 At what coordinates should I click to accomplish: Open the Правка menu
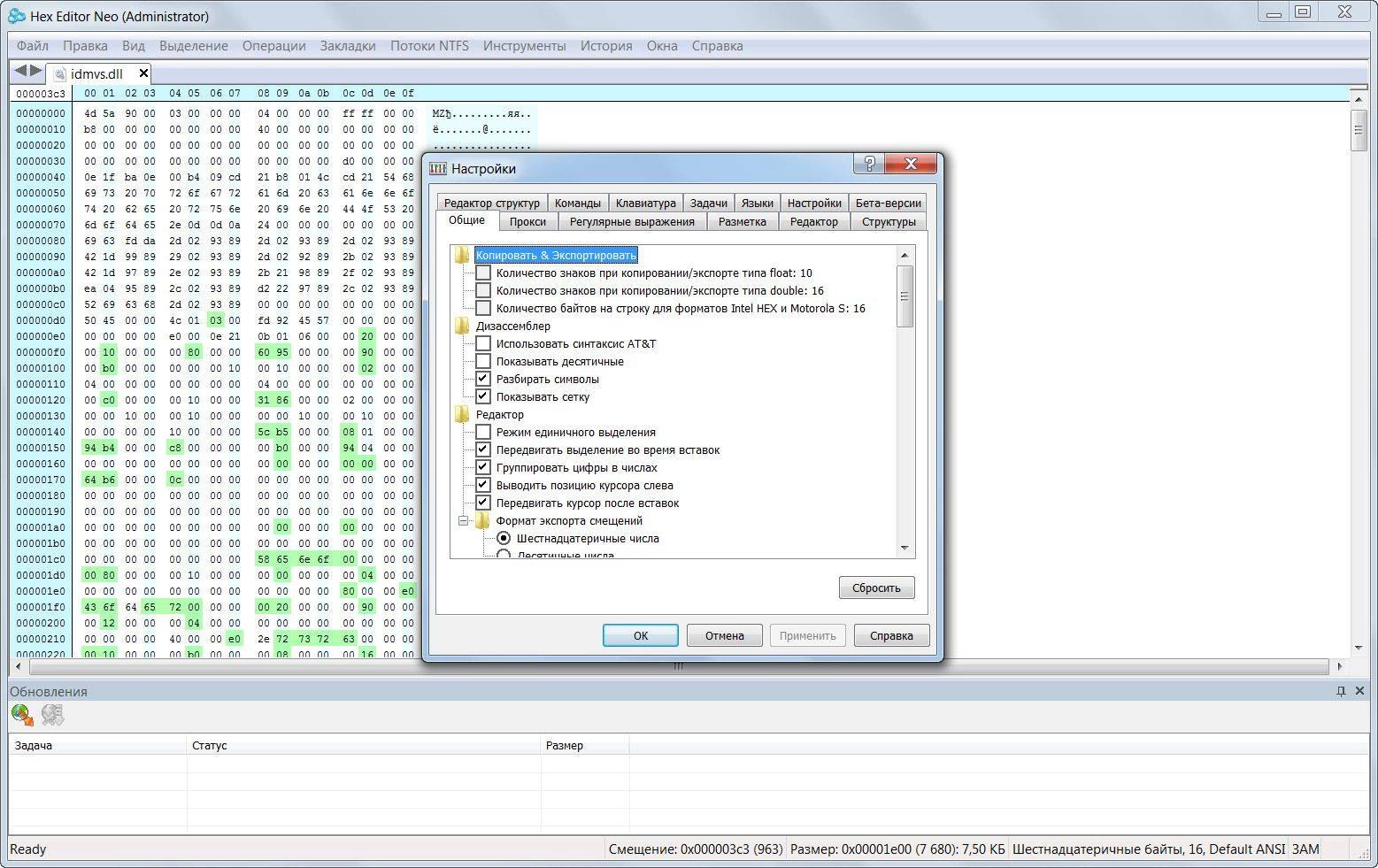pyautogui.click(x=85, y=45)
